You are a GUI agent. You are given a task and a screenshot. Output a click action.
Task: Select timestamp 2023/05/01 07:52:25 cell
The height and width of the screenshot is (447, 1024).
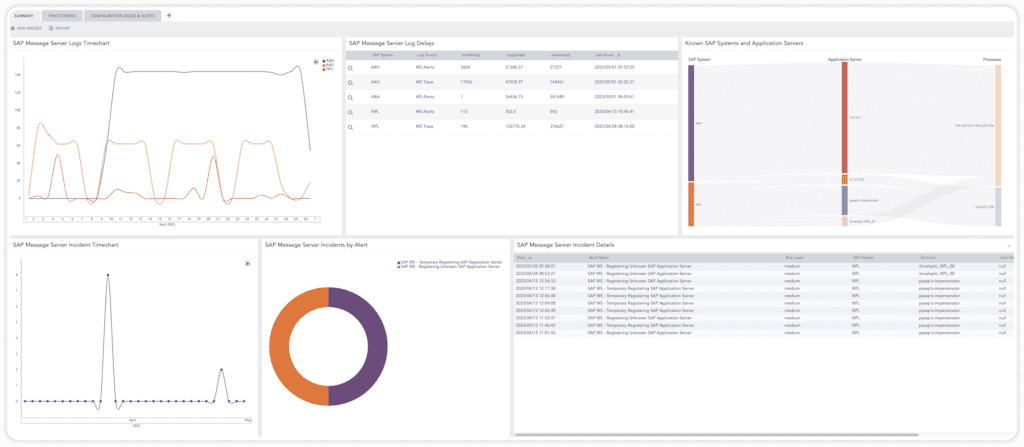point(615,67)
